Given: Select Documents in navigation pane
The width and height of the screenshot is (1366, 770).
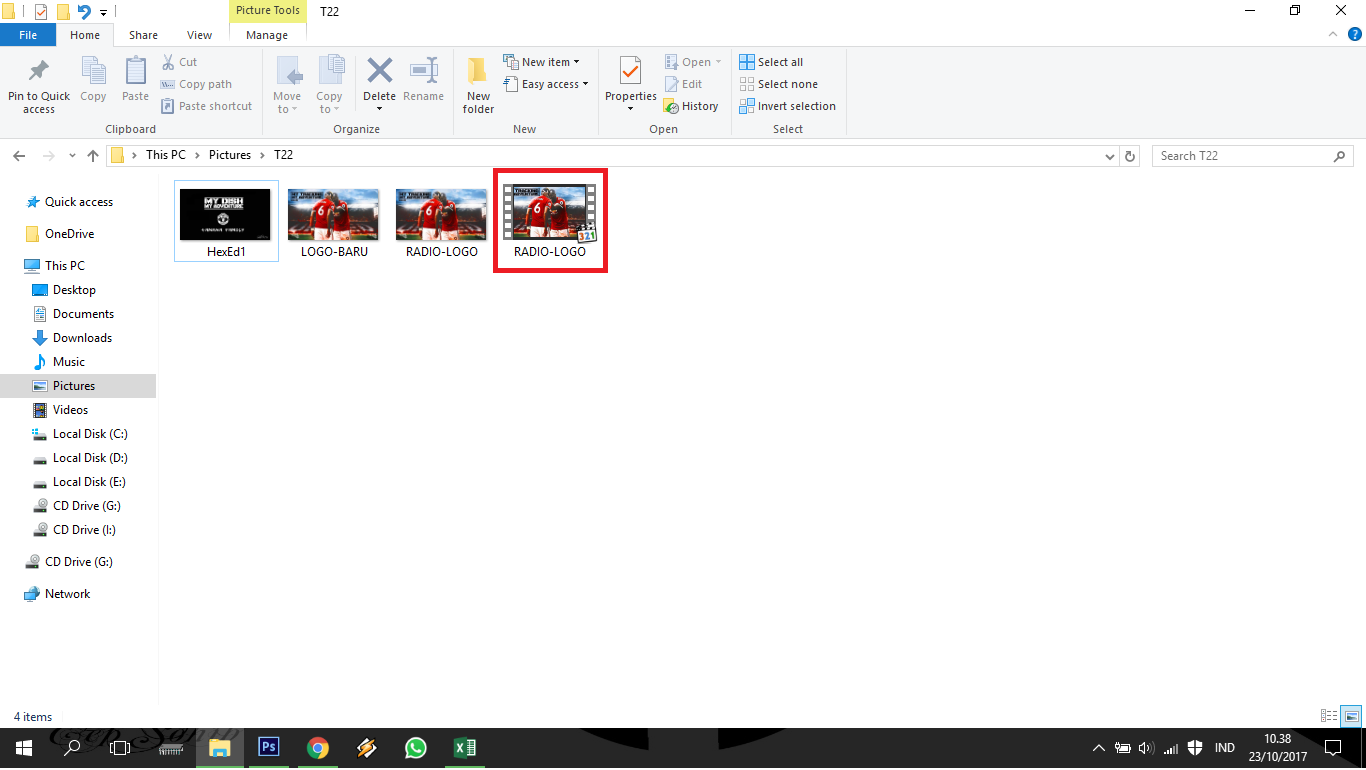Looking at the screenshot, I should (x=83, y=314).
